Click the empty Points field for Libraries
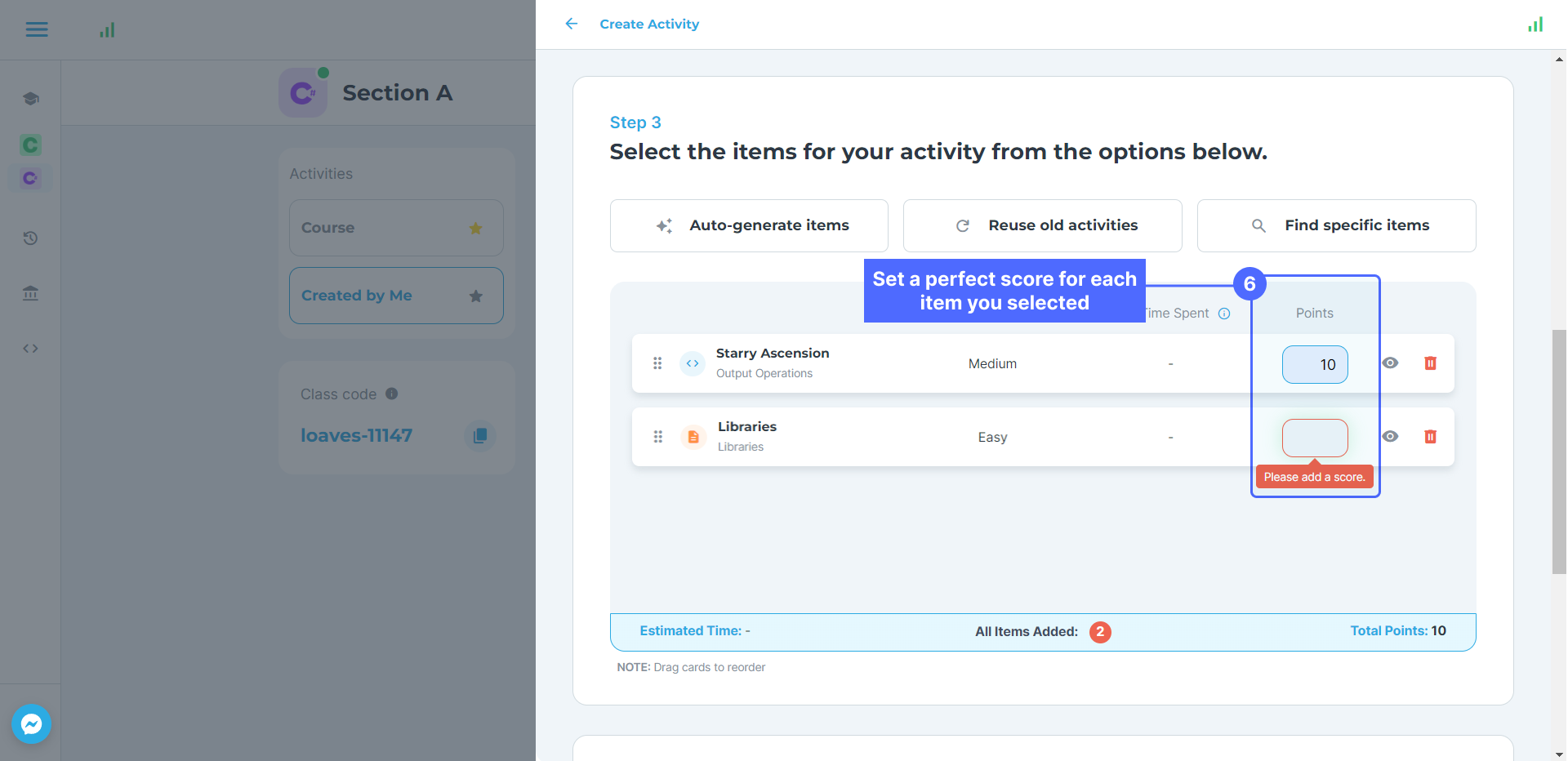This screenshot has width=1568, height=761. point(1315,438)
